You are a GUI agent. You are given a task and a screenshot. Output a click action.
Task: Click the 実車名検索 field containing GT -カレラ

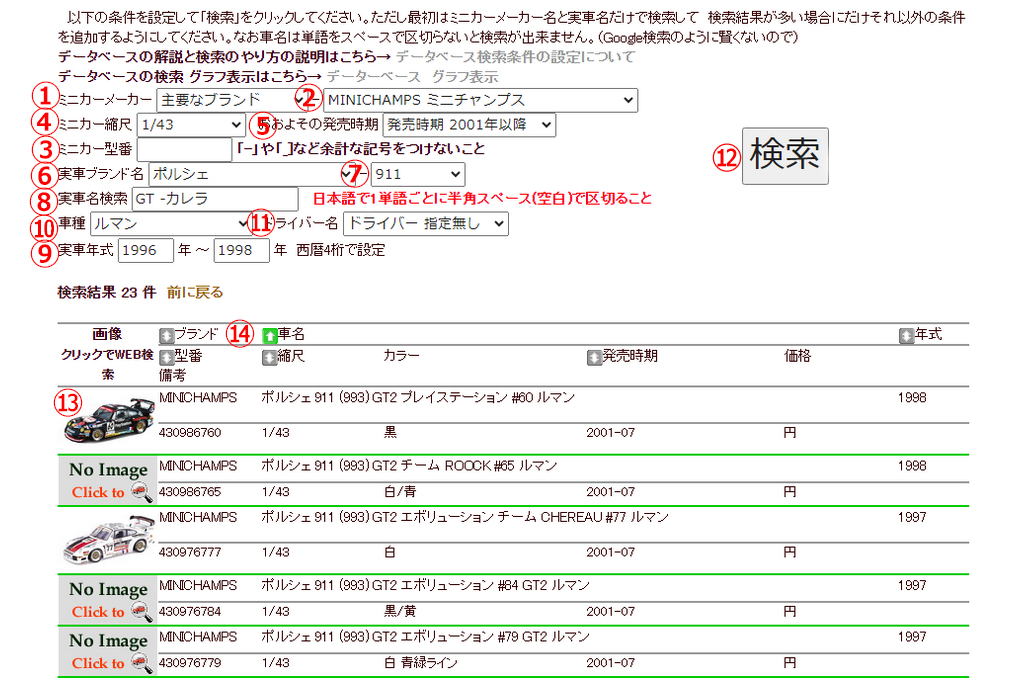tap(215, 199)
